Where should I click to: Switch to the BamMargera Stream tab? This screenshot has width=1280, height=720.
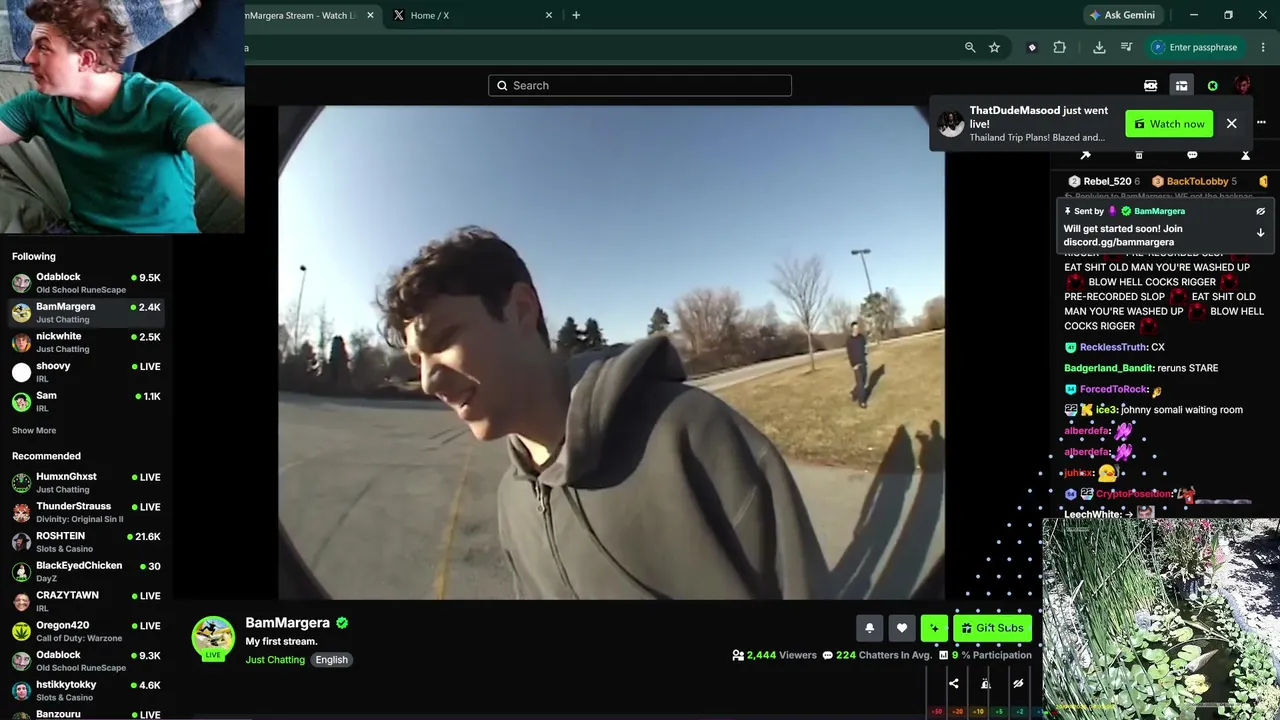[x=300, y=15]
